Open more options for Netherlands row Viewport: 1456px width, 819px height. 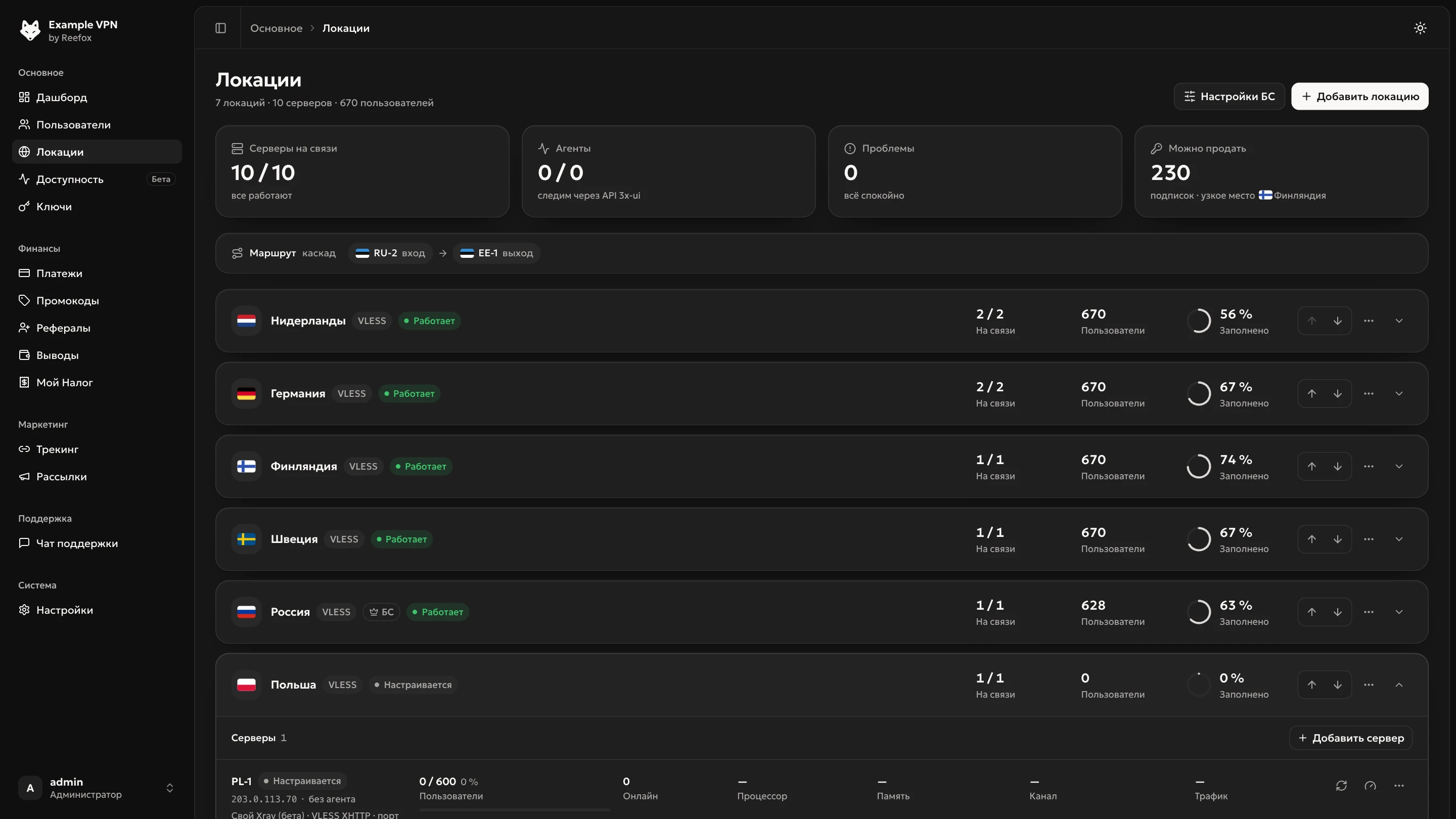click(x=1369, y=321)
